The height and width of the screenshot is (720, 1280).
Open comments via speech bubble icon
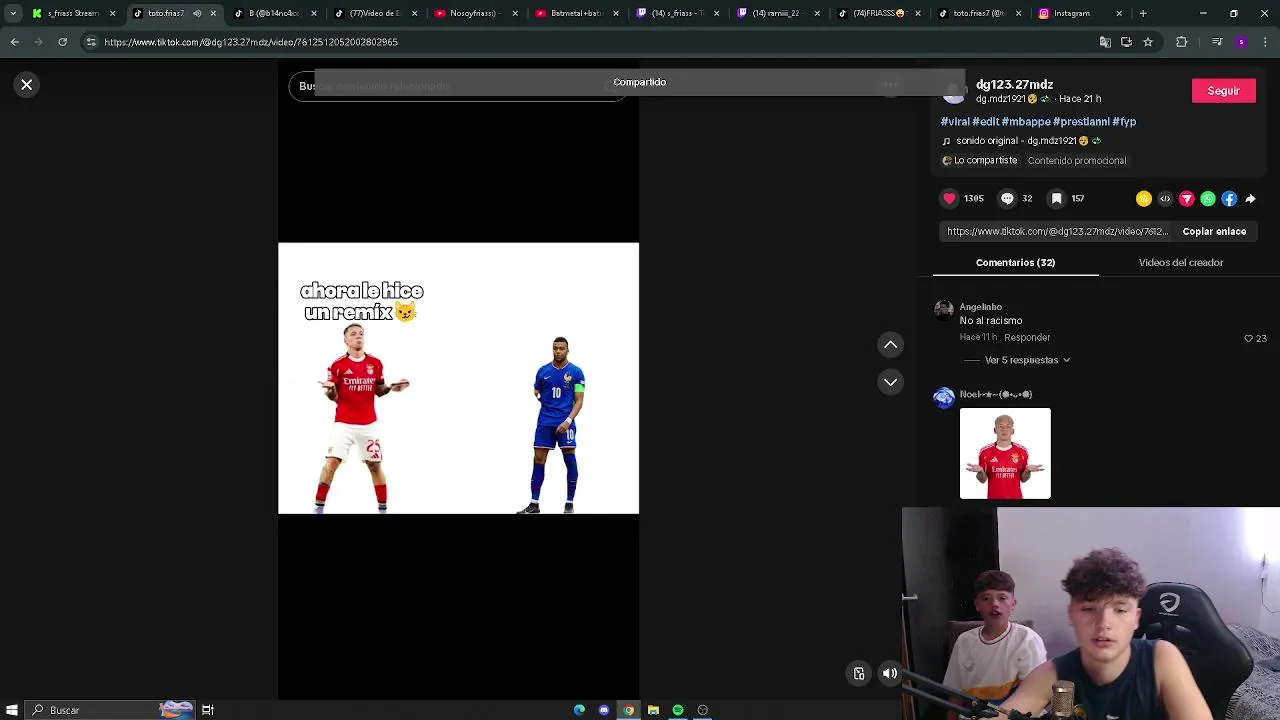tap(1007, 199)
